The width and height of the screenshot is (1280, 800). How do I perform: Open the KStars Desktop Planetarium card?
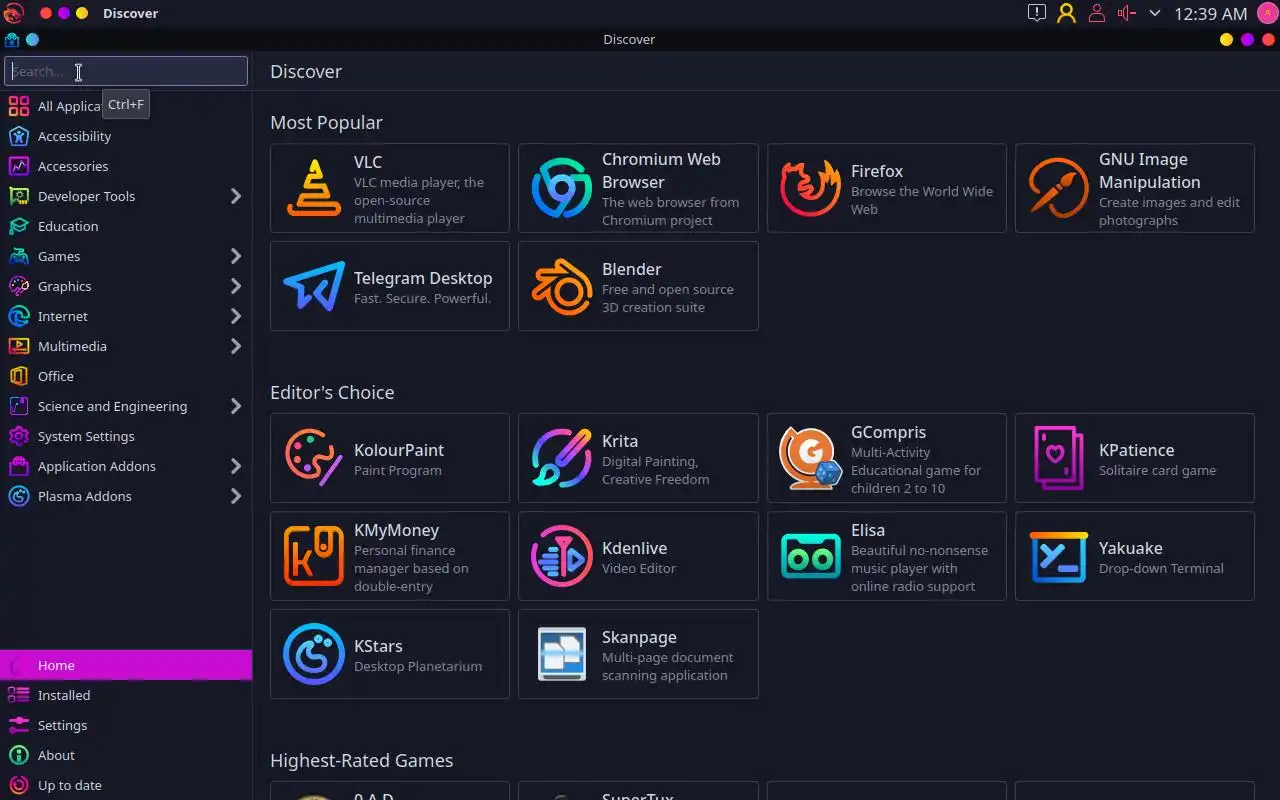390,654
